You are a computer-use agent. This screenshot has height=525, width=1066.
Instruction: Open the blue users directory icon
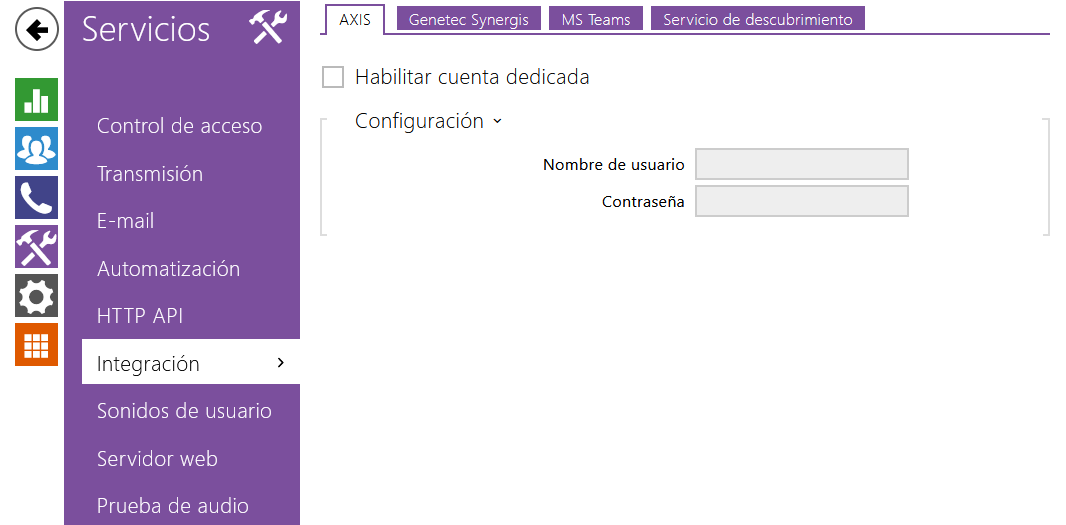[x=36, y=148]
